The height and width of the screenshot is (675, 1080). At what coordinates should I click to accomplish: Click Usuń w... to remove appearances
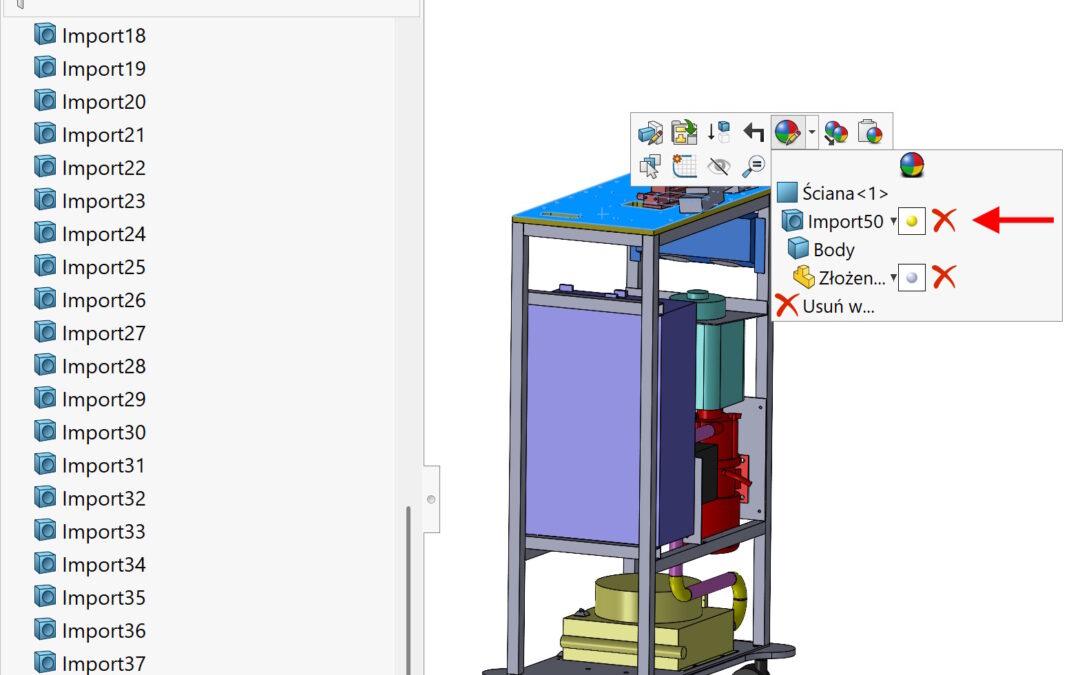pyautogui.click(x=837, y=306)
